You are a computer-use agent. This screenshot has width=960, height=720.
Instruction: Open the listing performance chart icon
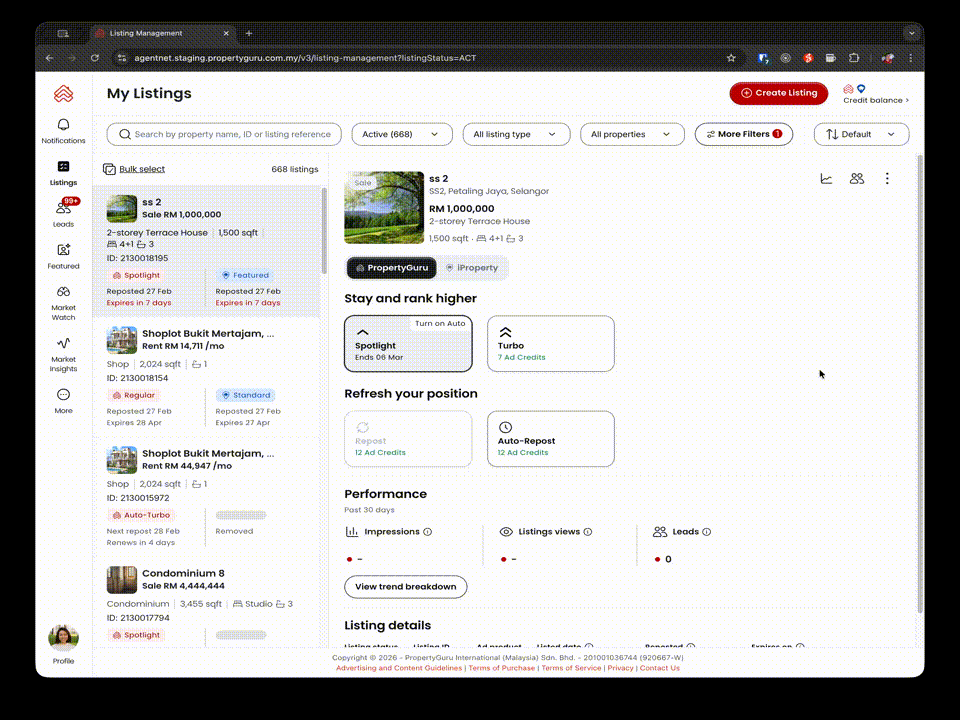point(826,179)
